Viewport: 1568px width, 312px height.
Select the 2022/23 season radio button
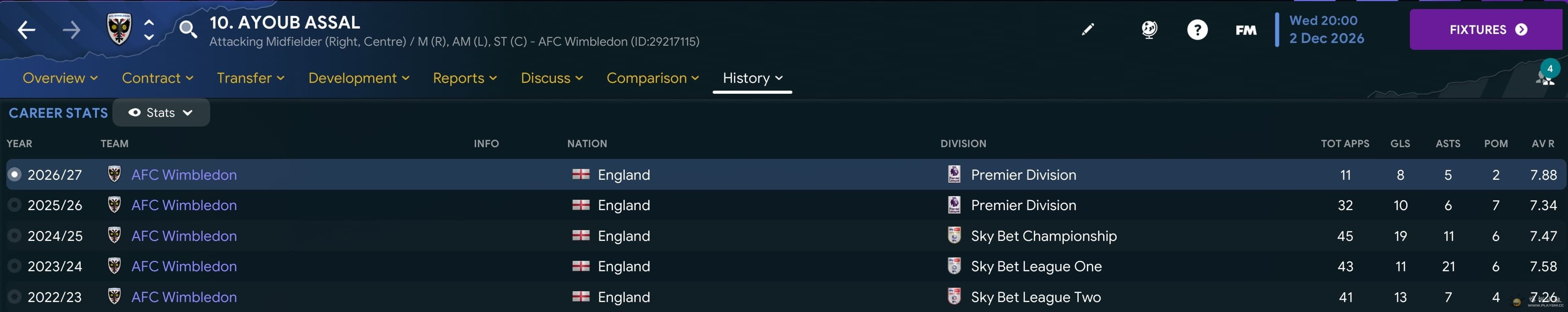(x=14, y=297)
